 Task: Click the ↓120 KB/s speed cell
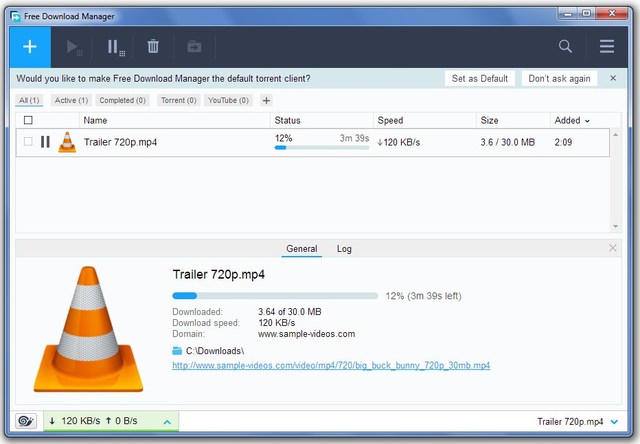[x=398, y=142]
